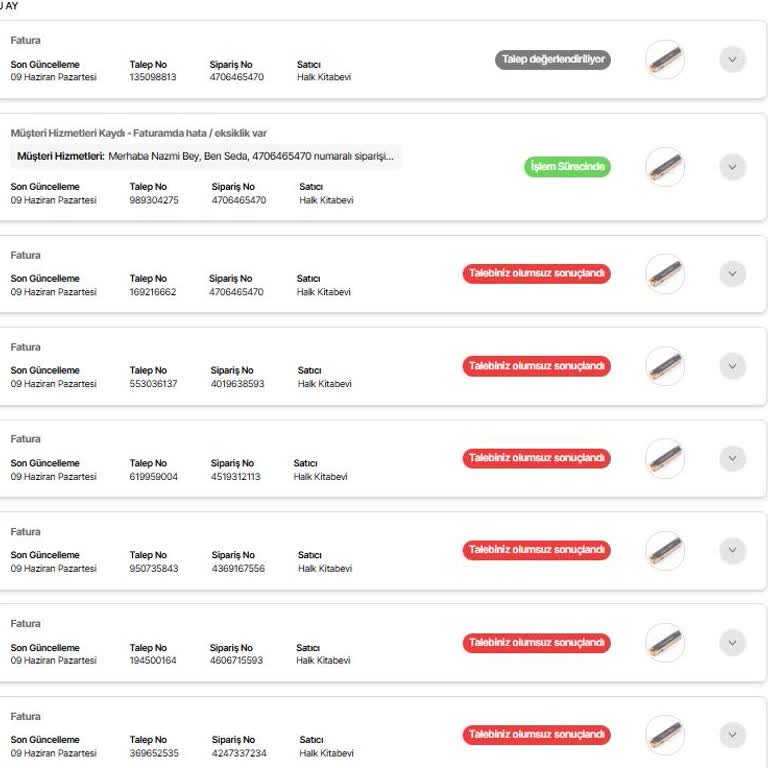Open product thumbnail for request 989304275
This screenshot has height=768, width=768.
665,167
